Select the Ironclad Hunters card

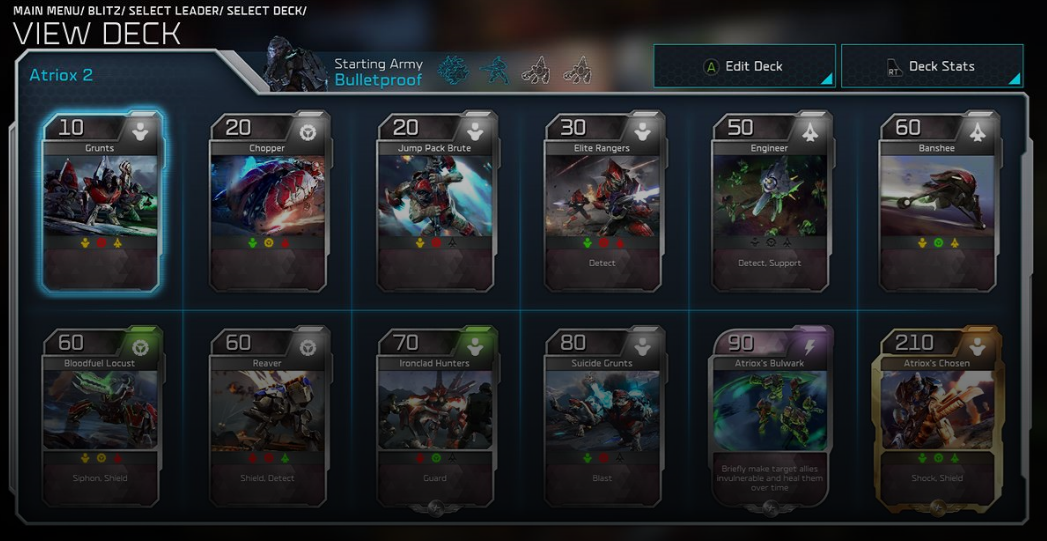437,418
